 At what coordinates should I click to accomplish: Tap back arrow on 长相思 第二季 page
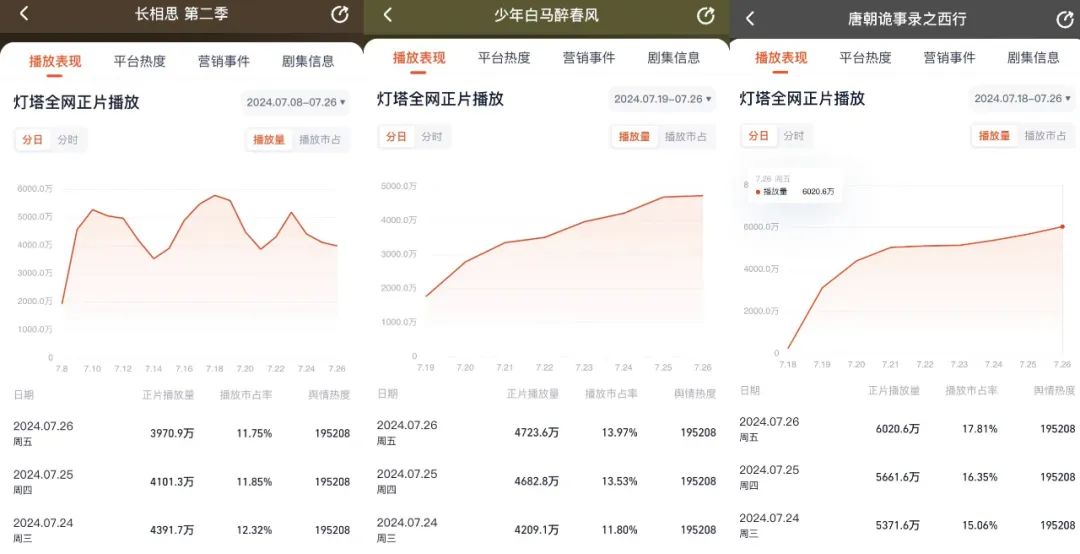[25, 14]
